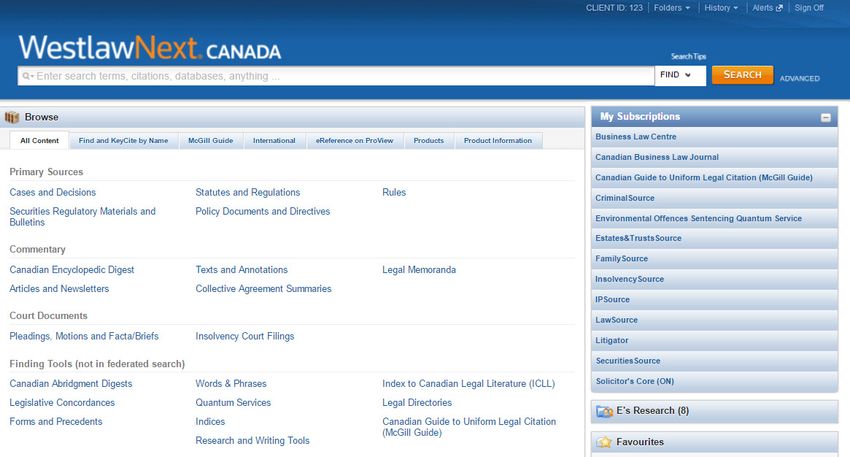Open Legal Directories
850x457 pixels.
[417, 403]
